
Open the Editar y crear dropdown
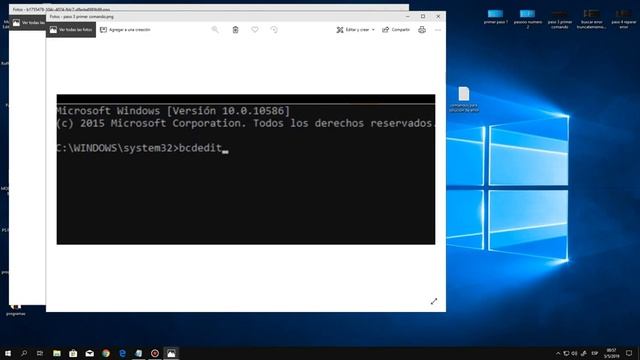355,30
